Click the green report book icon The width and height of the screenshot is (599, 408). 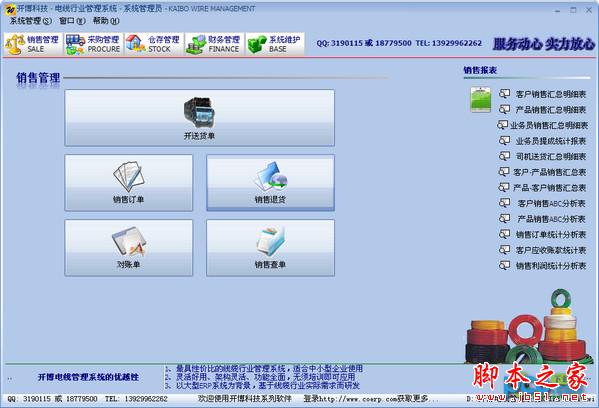[x=481, y=99]
